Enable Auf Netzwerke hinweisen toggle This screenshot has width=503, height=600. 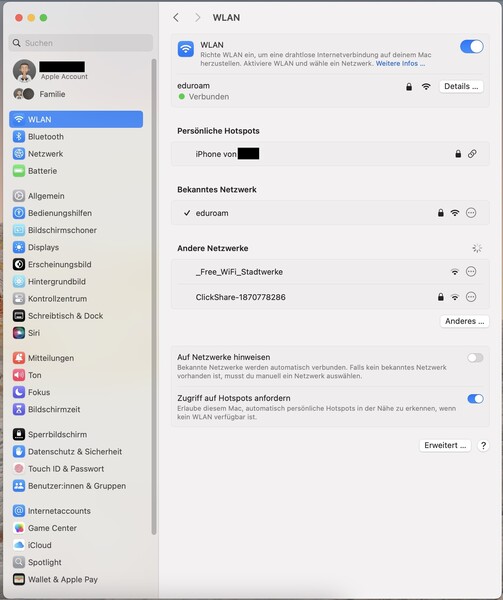click(475, 358)
